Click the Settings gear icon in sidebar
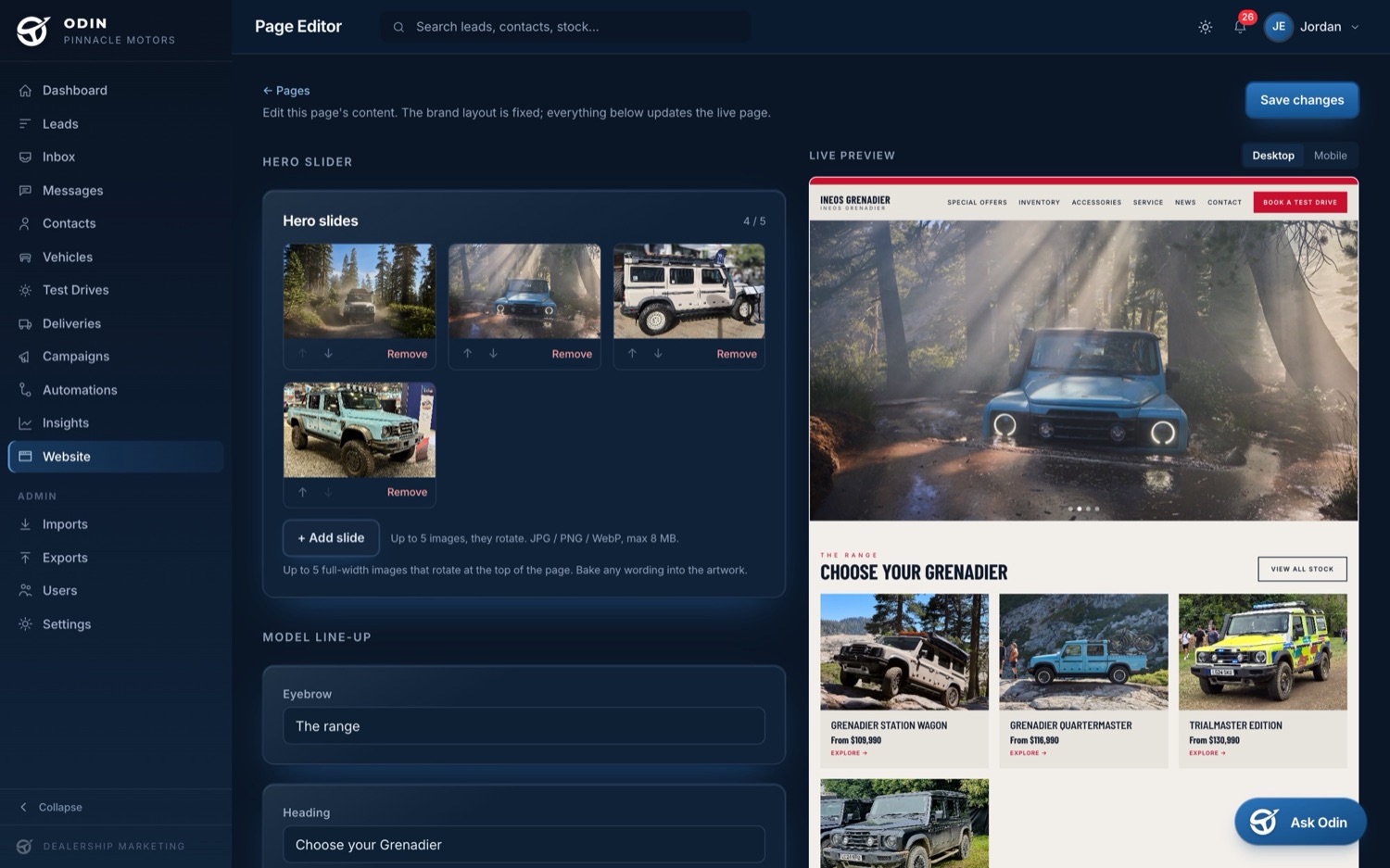Viewport: 1390px width, 868px height. [25, 624]
